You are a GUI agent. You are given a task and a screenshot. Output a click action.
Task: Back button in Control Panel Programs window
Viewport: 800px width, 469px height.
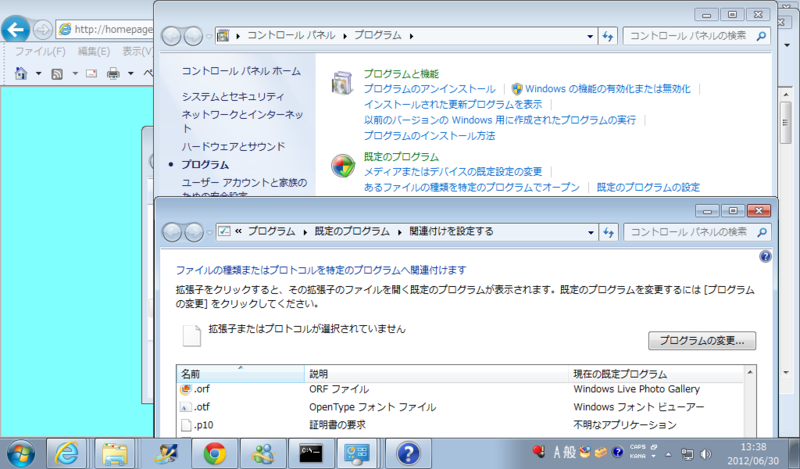171,36
